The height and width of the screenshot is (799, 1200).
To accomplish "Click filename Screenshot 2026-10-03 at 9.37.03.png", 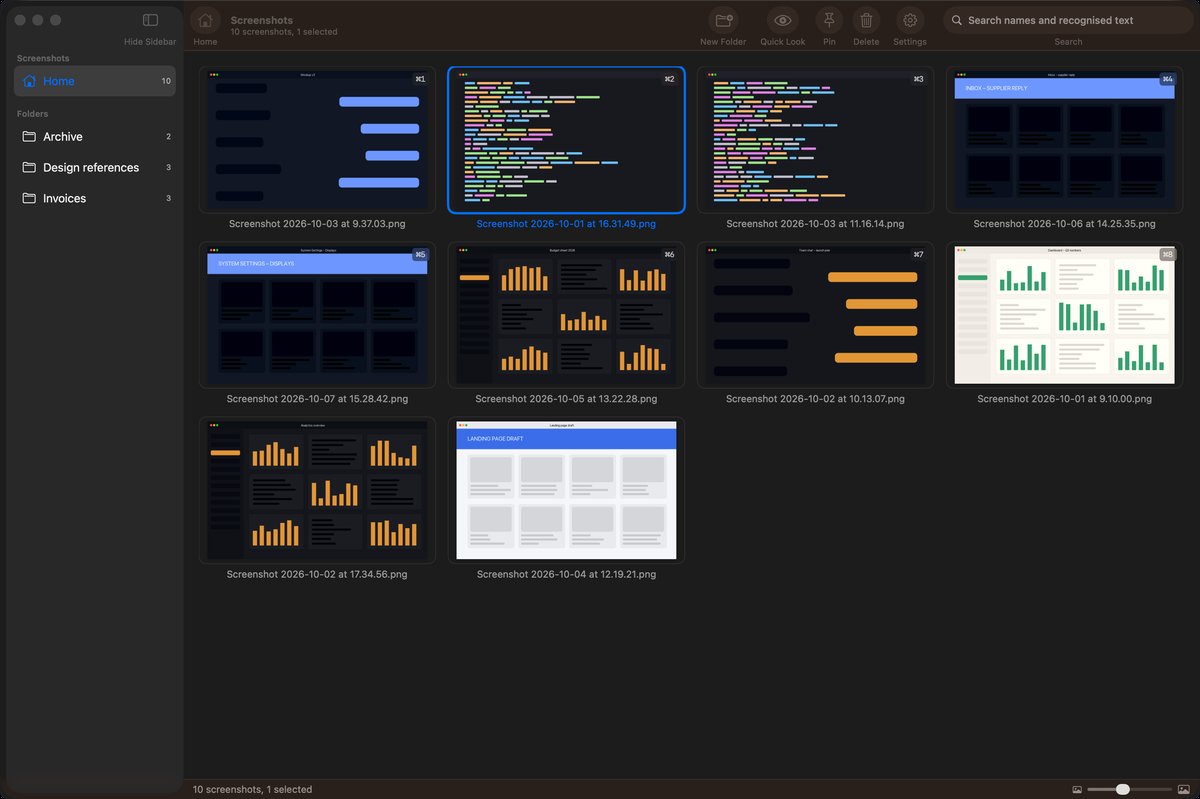I will pos(317,224).
